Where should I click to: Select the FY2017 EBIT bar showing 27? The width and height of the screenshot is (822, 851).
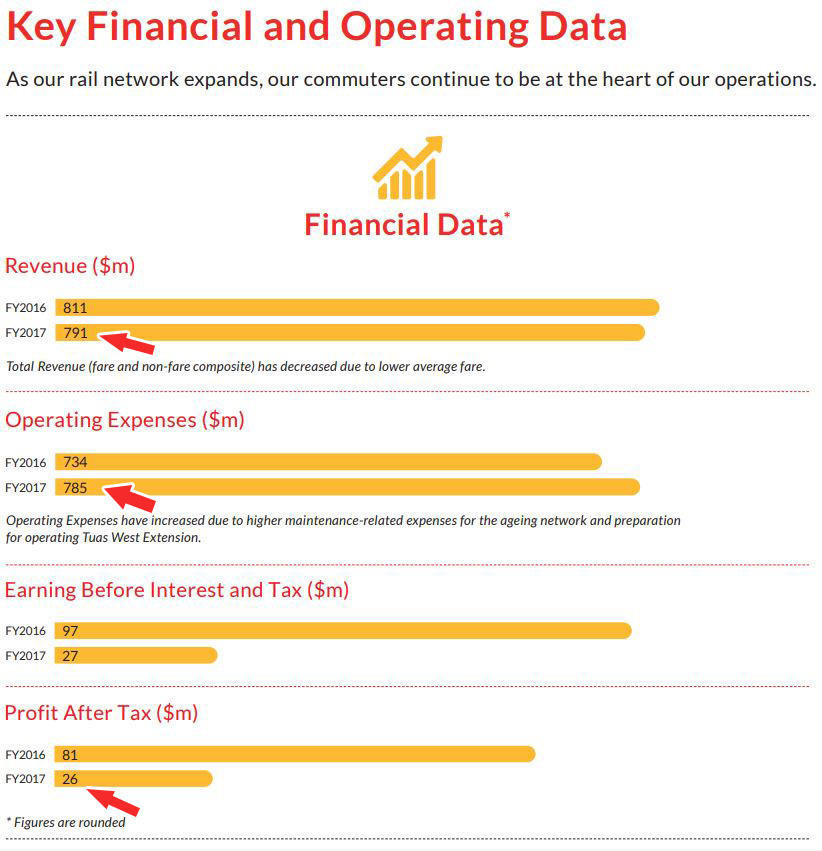(x=136, y=655)
